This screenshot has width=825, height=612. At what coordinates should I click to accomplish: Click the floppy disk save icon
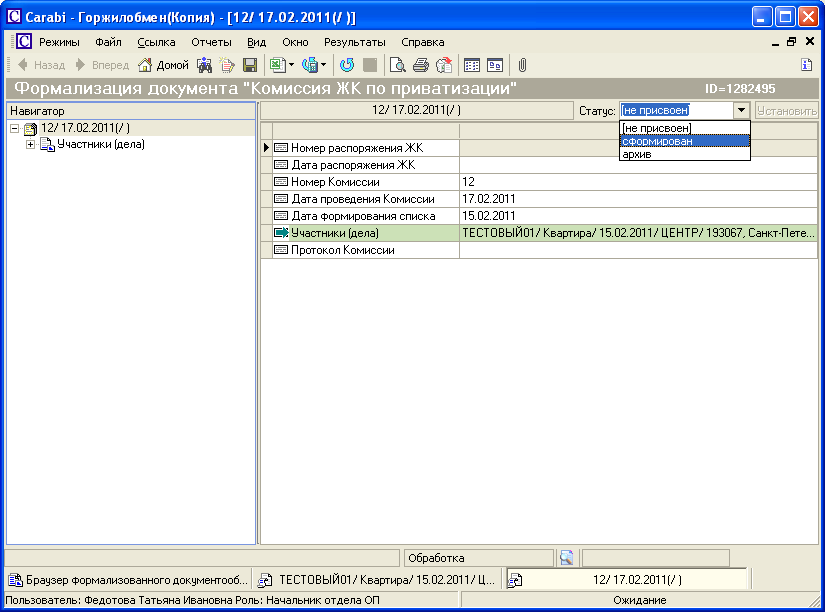coord(250,65)
